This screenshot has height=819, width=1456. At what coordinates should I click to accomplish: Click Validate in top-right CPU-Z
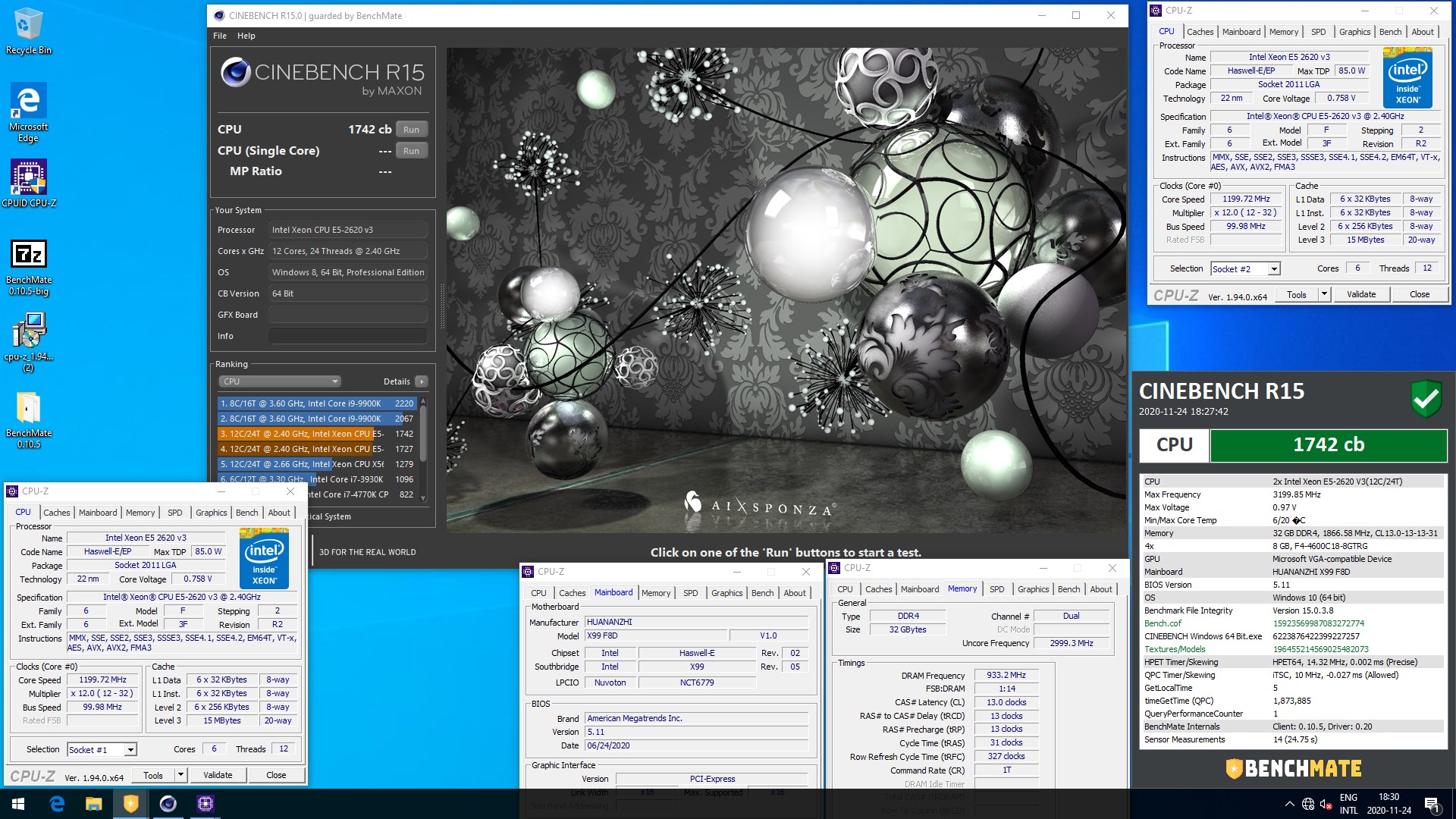coord(1360,294)
